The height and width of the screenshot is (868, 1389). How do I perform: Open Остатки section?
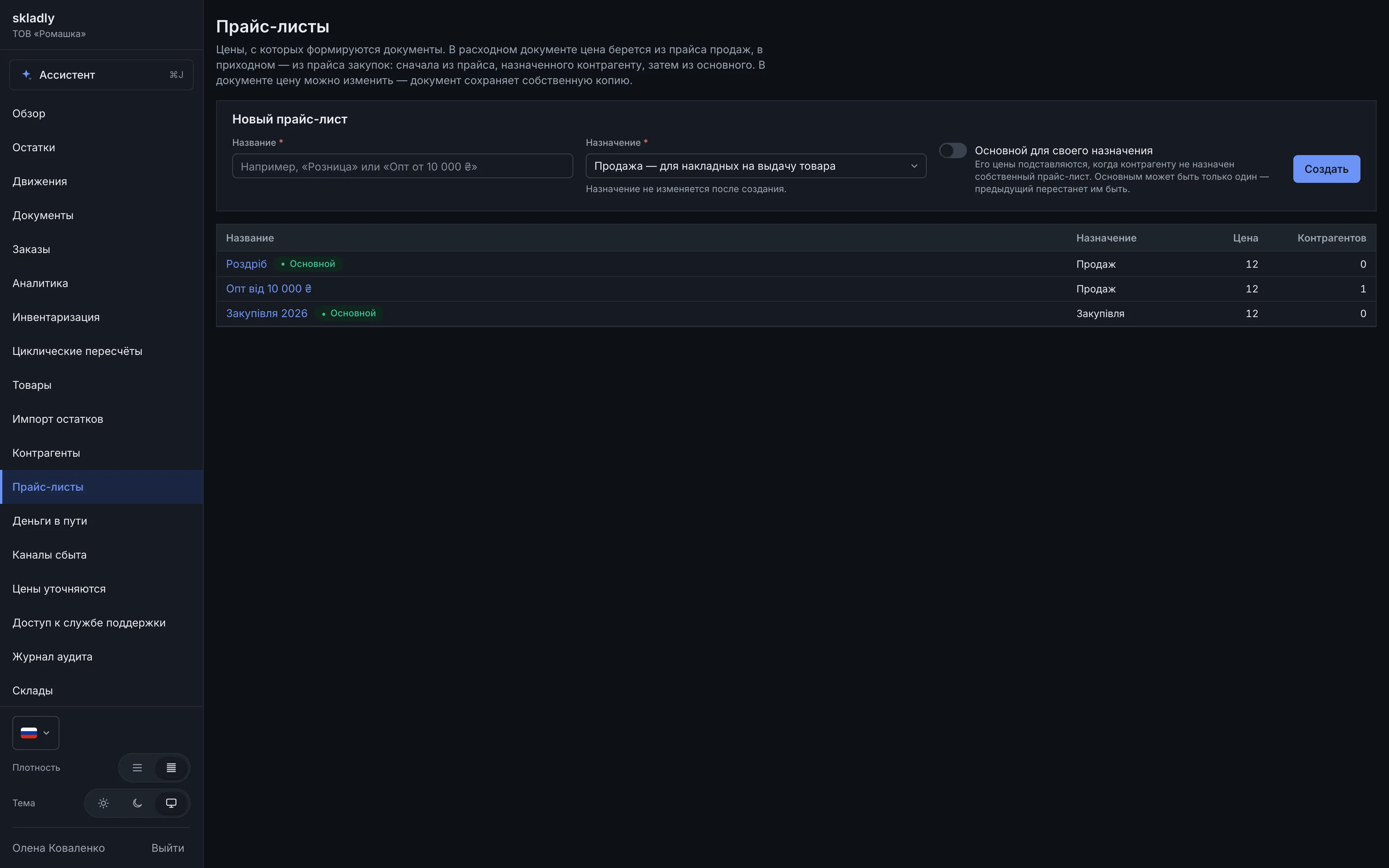[101, 147]
